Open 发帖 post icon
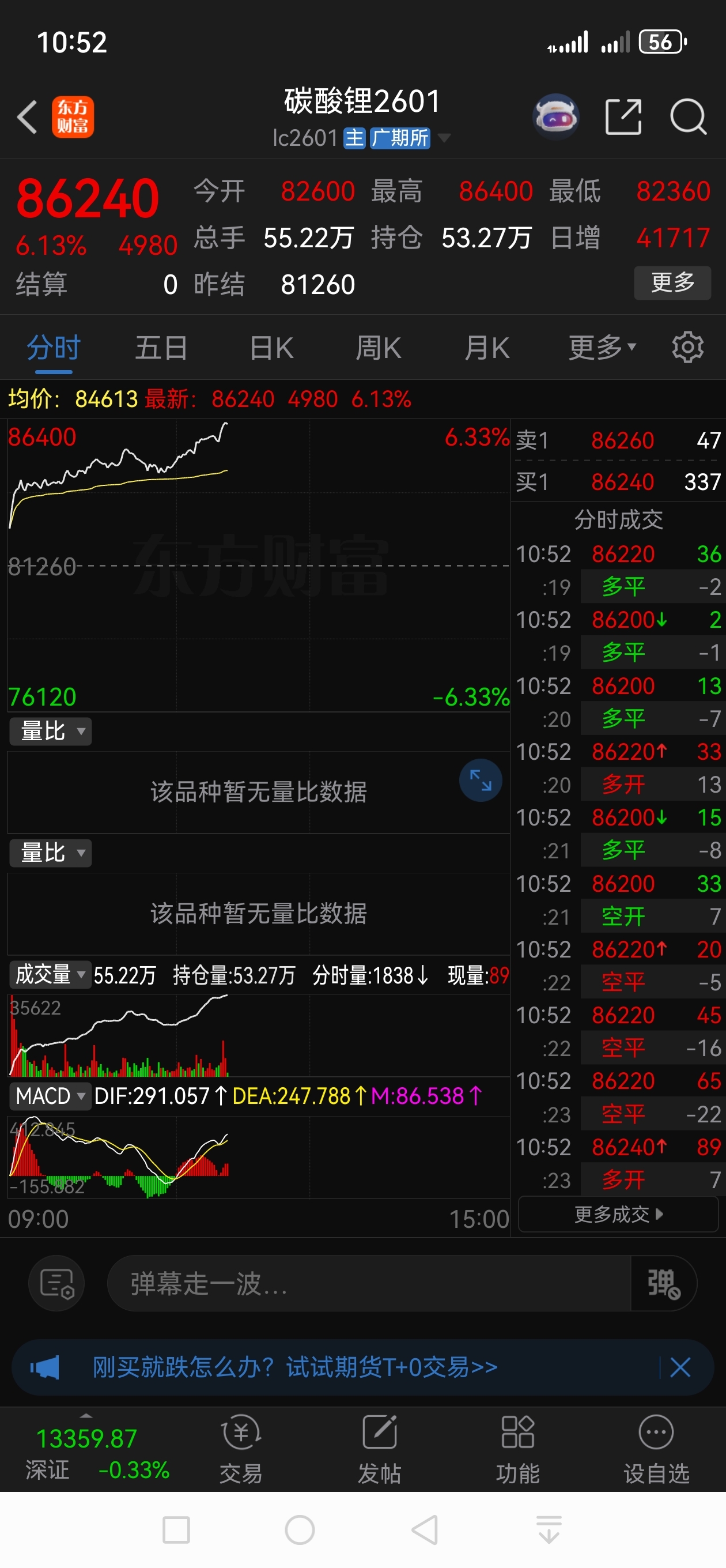 point(380,1450)
